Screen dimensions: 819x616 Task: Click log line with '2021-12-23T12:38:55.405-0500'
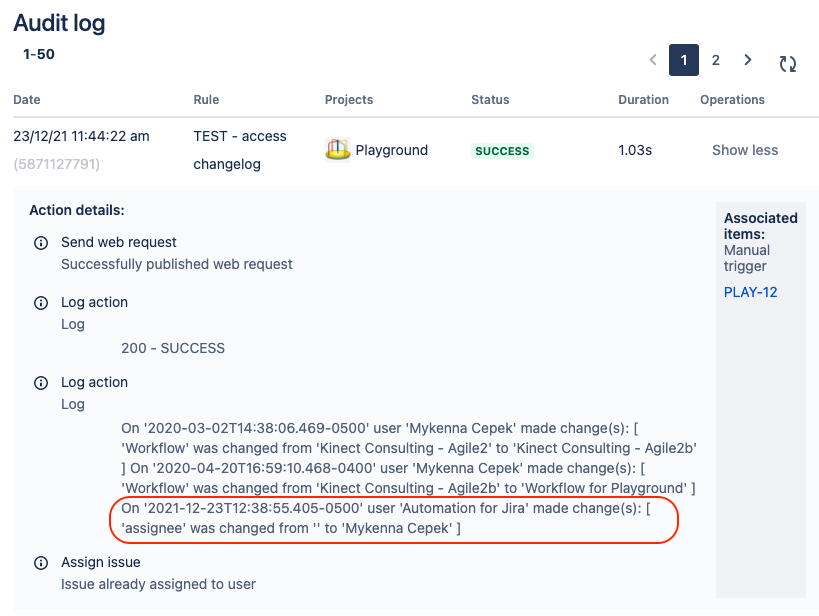pos(385,508)
